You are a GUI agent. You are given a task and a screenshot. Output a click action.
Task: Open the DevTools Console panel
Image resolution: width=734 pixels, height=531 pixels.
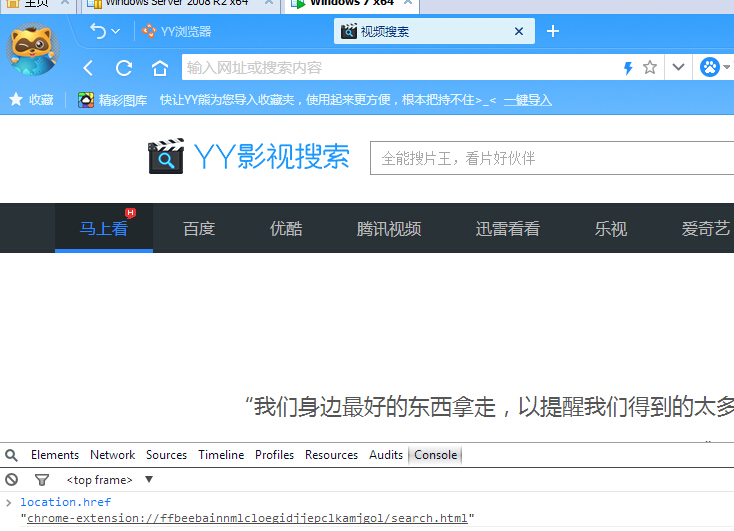[435, 455]
